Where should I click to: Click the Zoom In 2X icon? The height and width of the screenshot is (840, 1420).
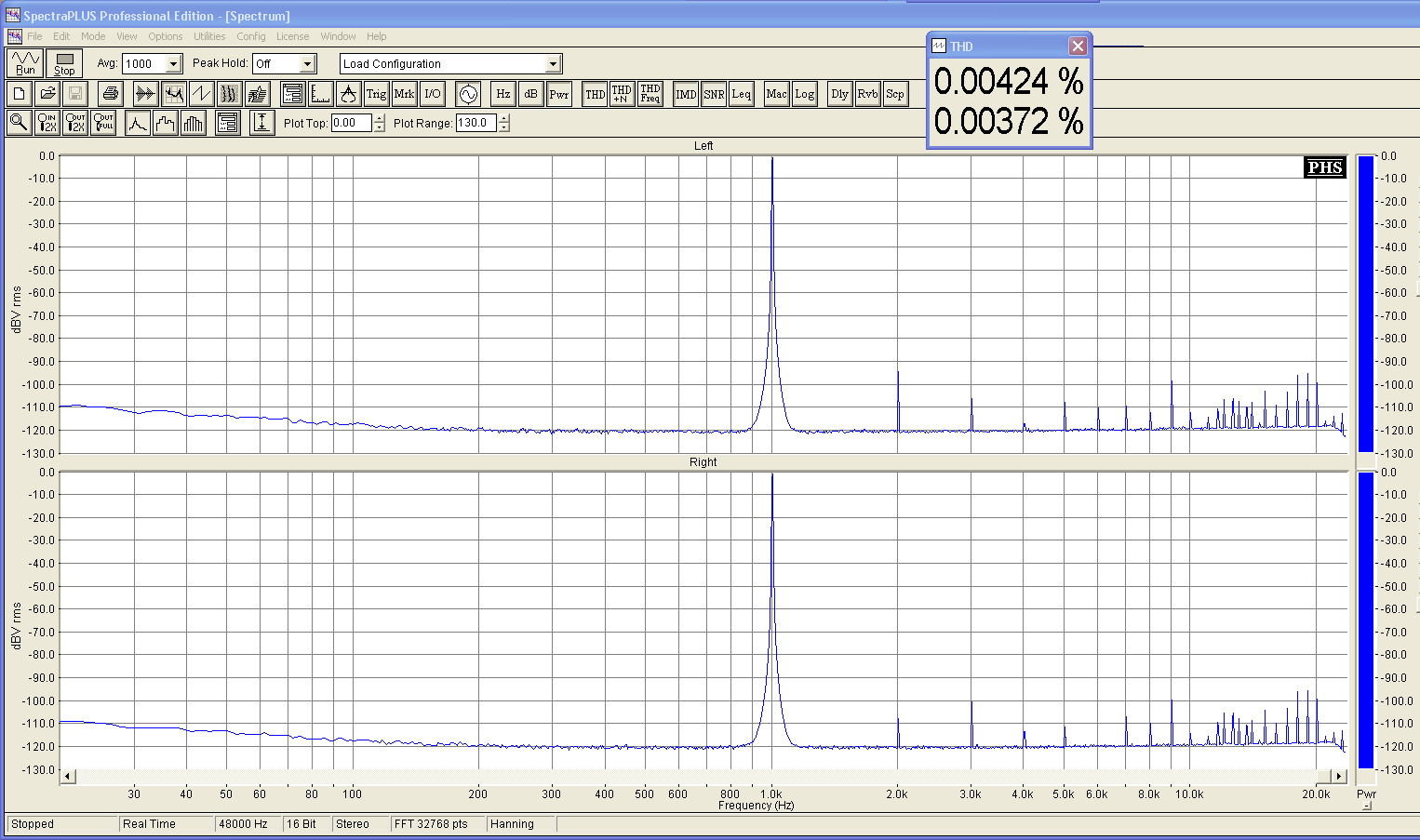pyautogui.click(x=47, y=123)
